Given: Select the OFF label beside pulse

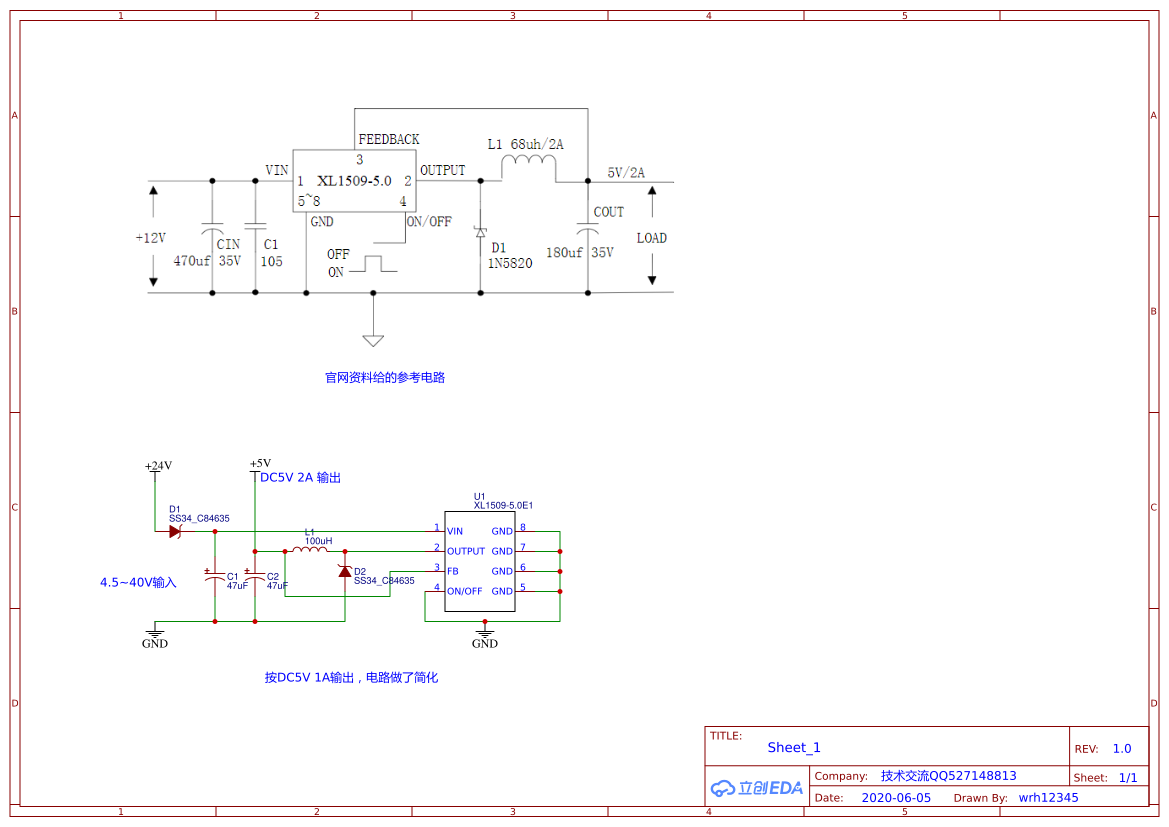Looking at the screenshot, I should coord(338,254).
